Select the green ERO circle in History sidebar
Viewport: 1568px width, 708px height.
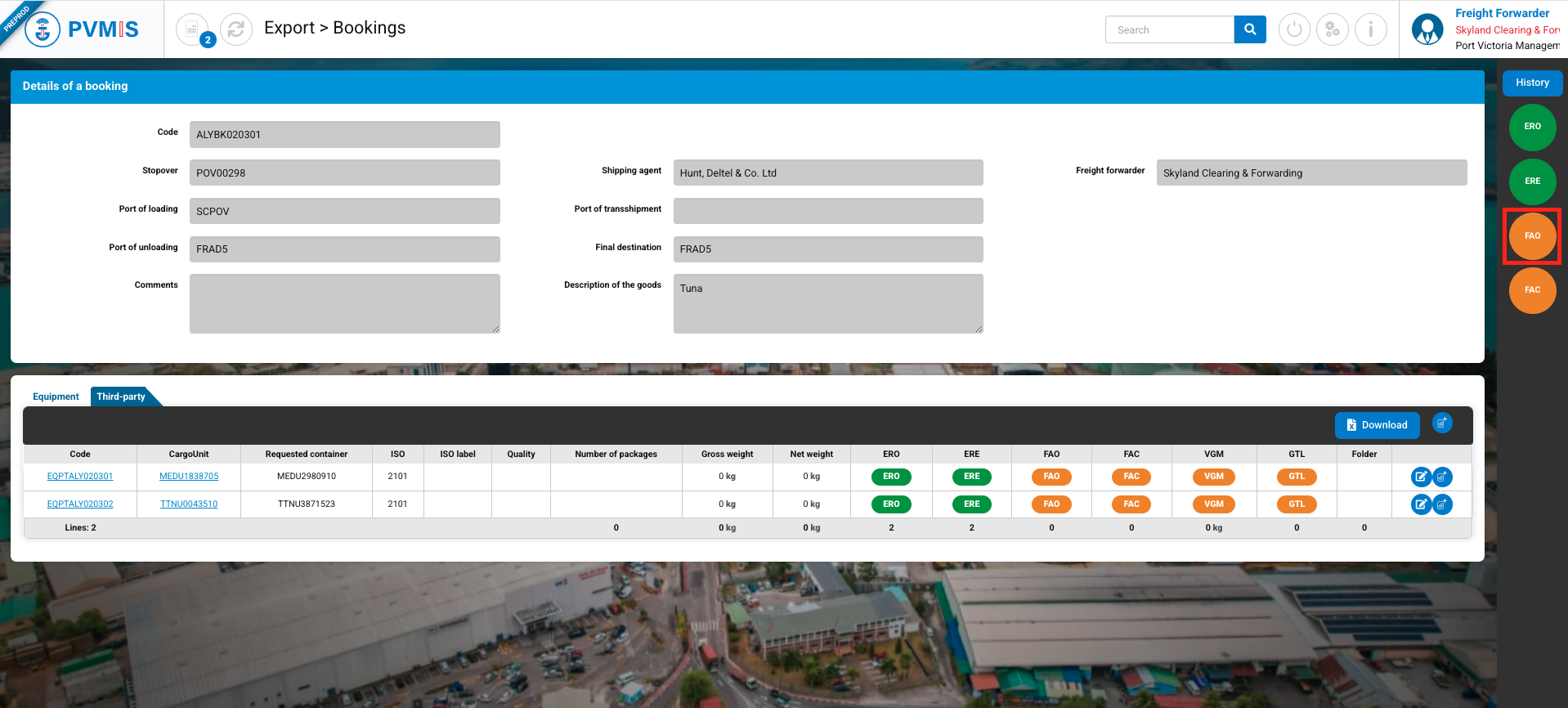pos(1532,127)
